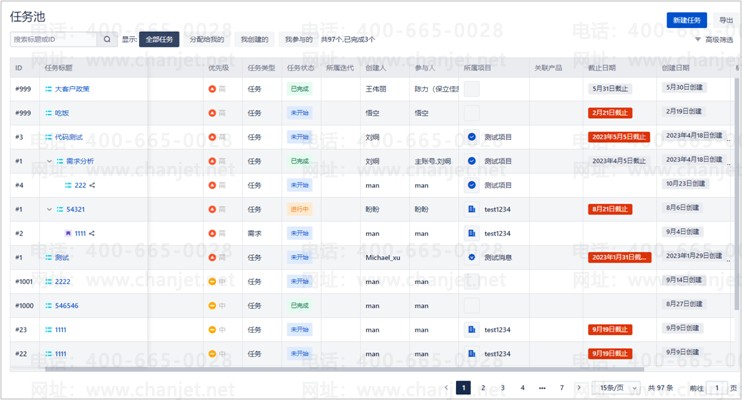The height and width of the screenshot is (400, 742).
Task: Open the 代码测试 task link
Action: pyautogui.click(x=69, y=137)
